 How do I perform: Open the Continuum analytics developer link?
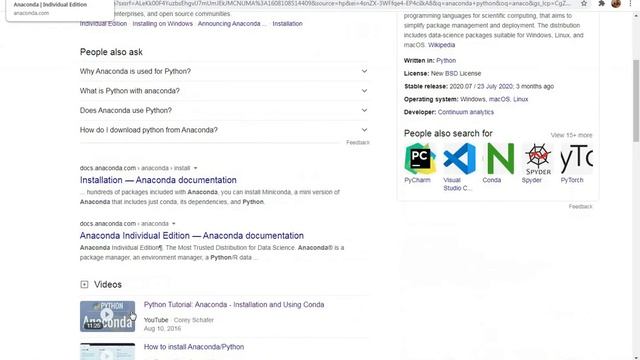coord(466,112)
